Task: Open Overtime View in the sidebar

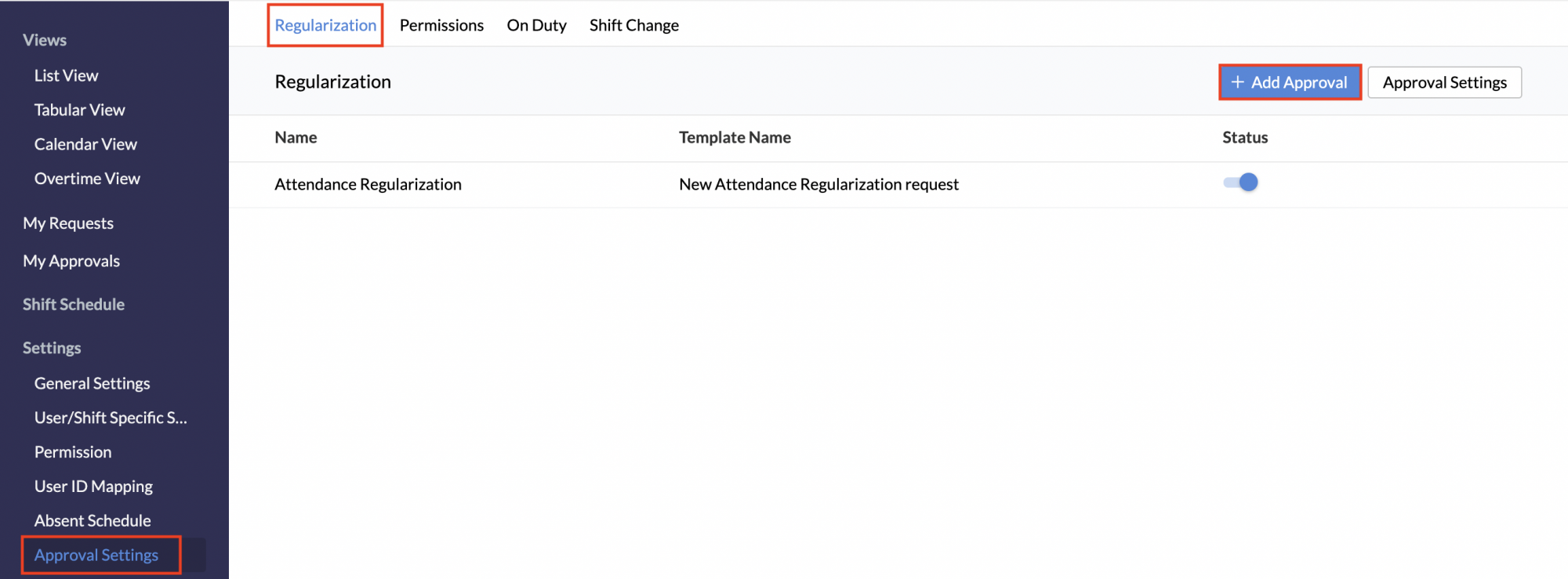Action: click(87, 179)
